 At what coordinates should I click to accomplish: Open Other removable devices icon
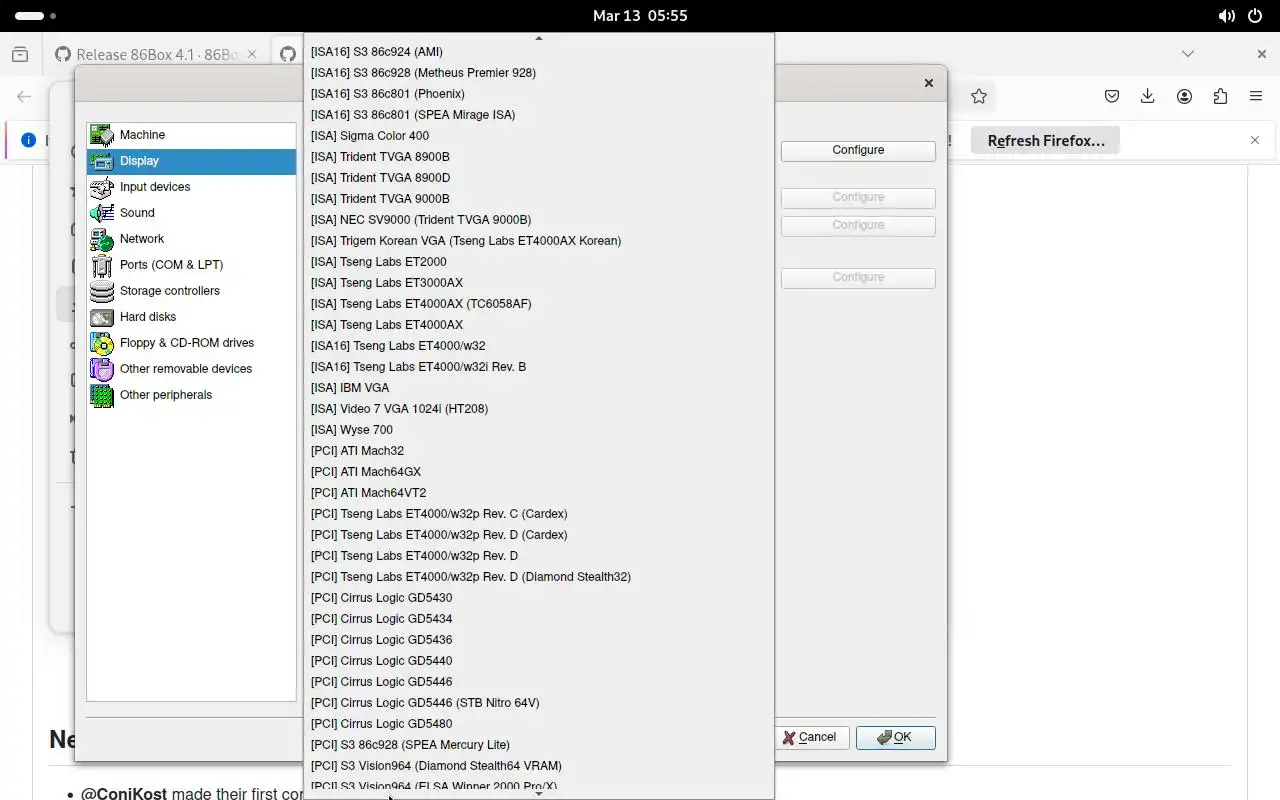(x=102, y=369)
